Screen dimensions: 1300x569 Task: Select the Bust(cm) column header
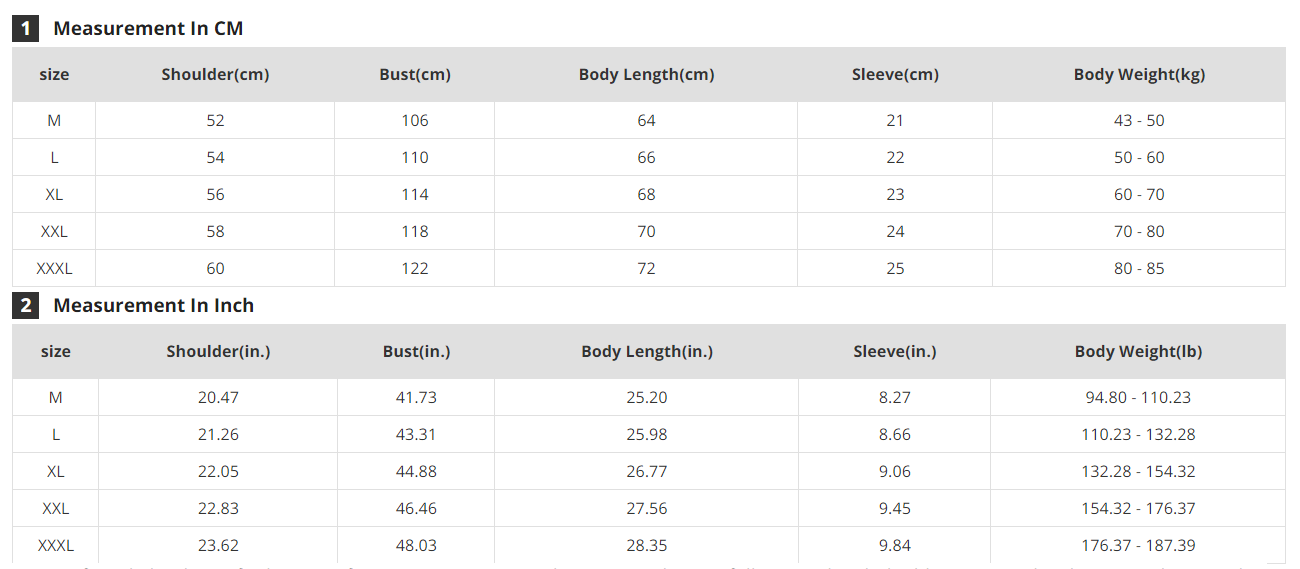[x=415, y=74]
